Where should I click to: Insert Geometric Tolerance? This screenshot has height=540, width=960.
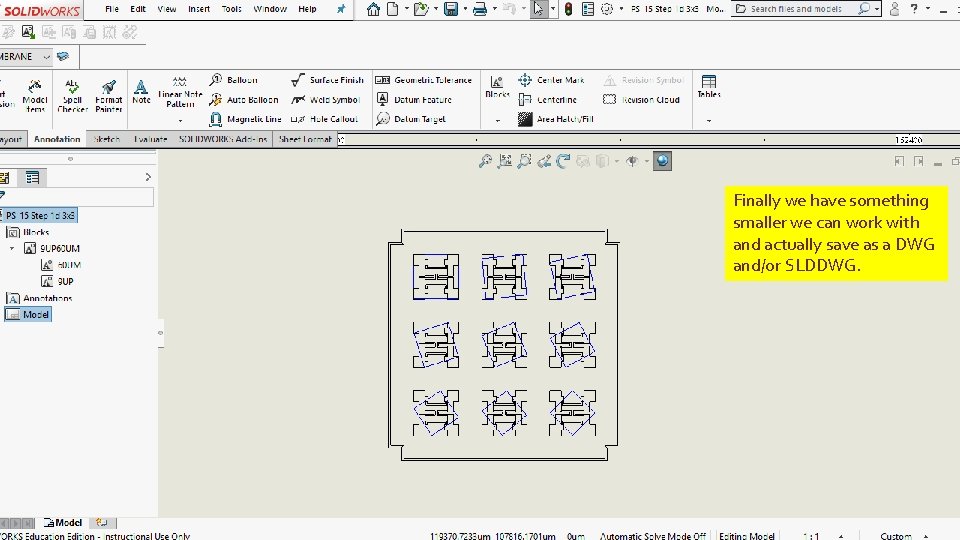tap(423, 80)
